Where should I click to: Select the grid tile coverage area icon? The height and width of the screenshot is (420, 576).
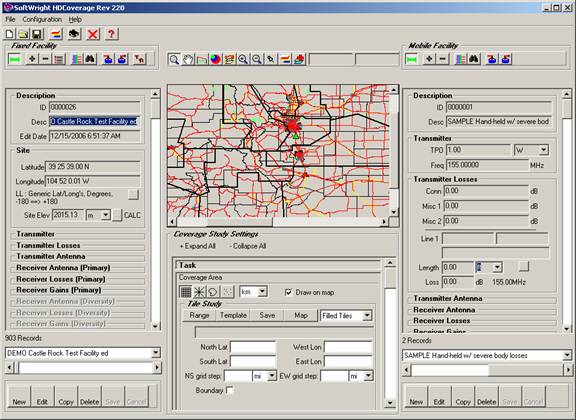click(x=186, y=292)
